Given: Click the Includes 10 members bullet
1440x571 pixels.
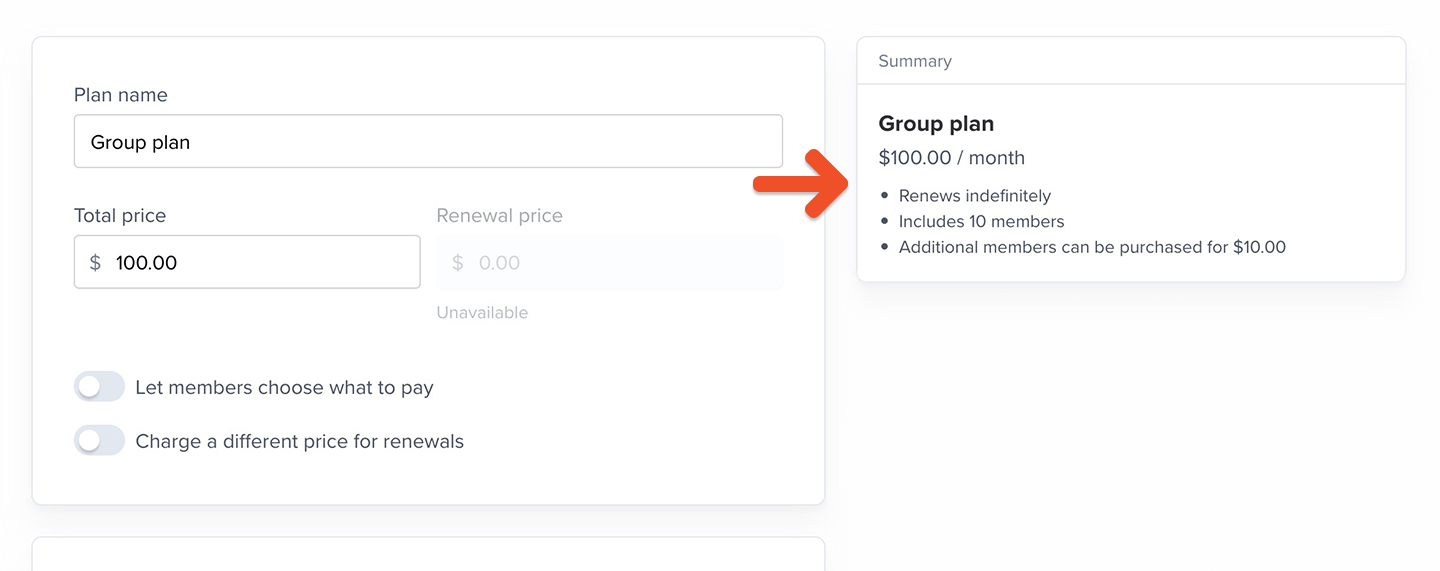Looking at the screenshot, I should point(981,222).
